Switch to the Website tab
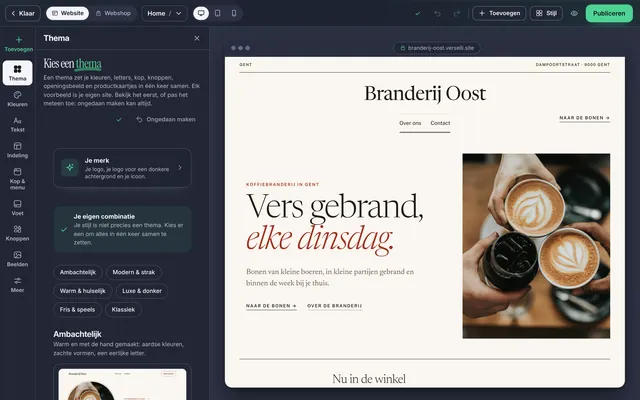Viewport: 640px width, 400px height. (67, 13)
